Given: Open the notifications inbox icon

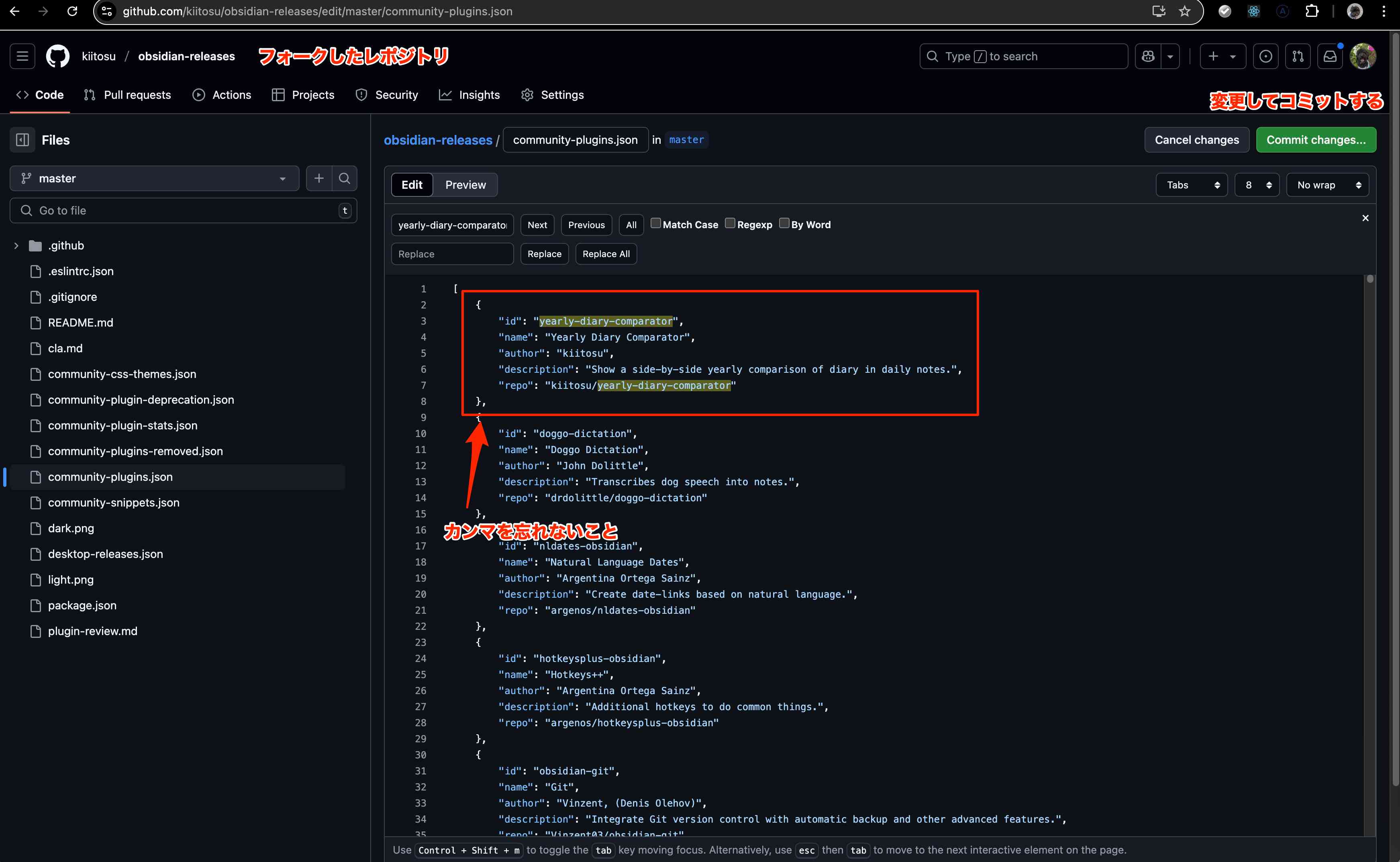Looking at the screenshot, I should pos(1330,57).
